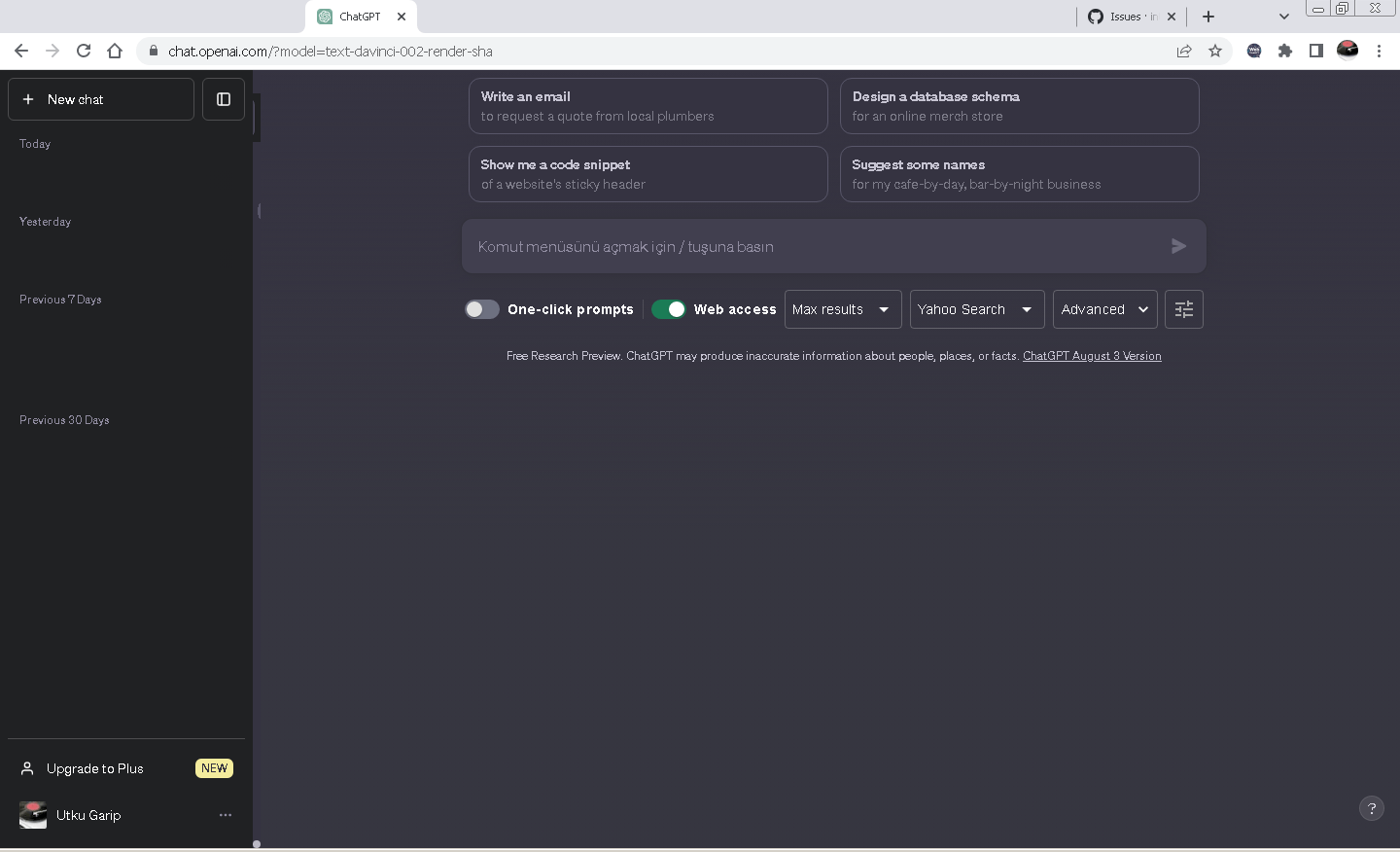
Task: Click the share page icon
Action: [x=1184, y=51]
